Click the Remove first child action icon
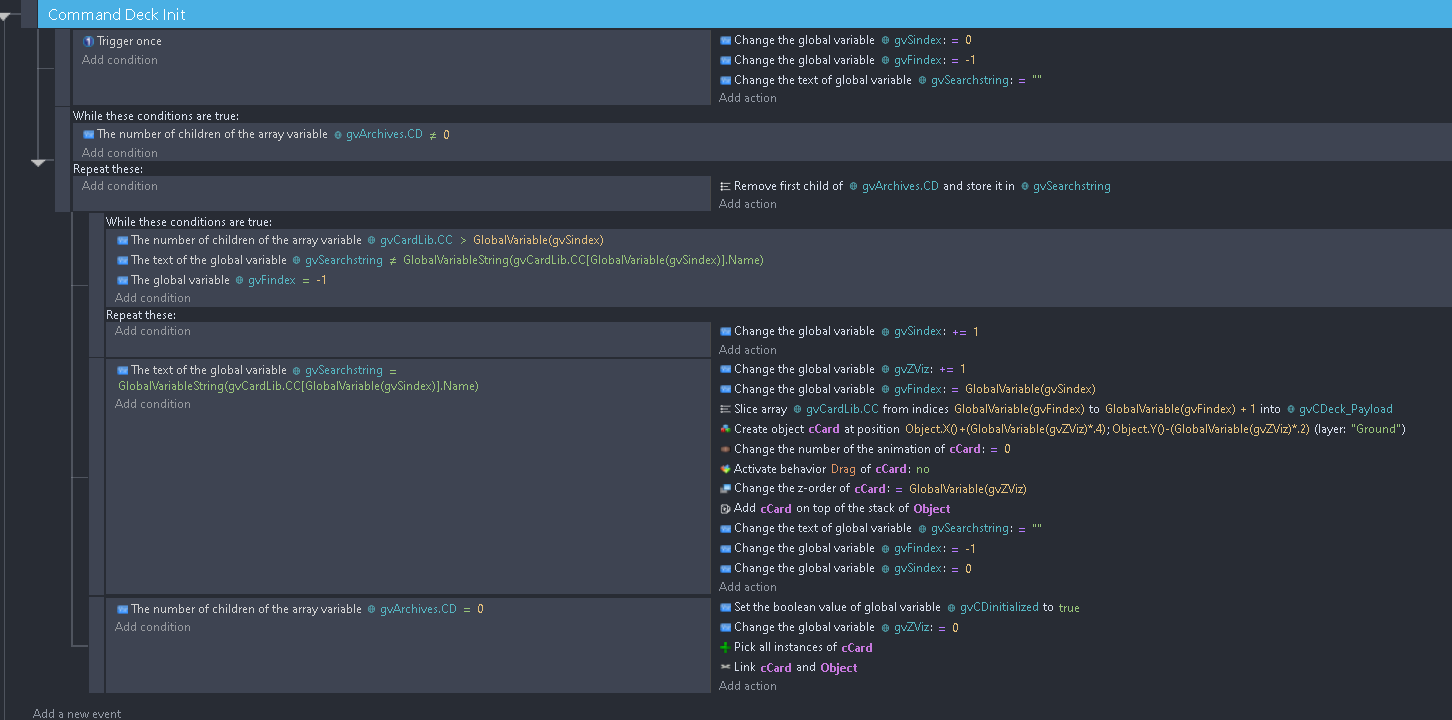1452x720 pixels. click(x=725, y=186)
